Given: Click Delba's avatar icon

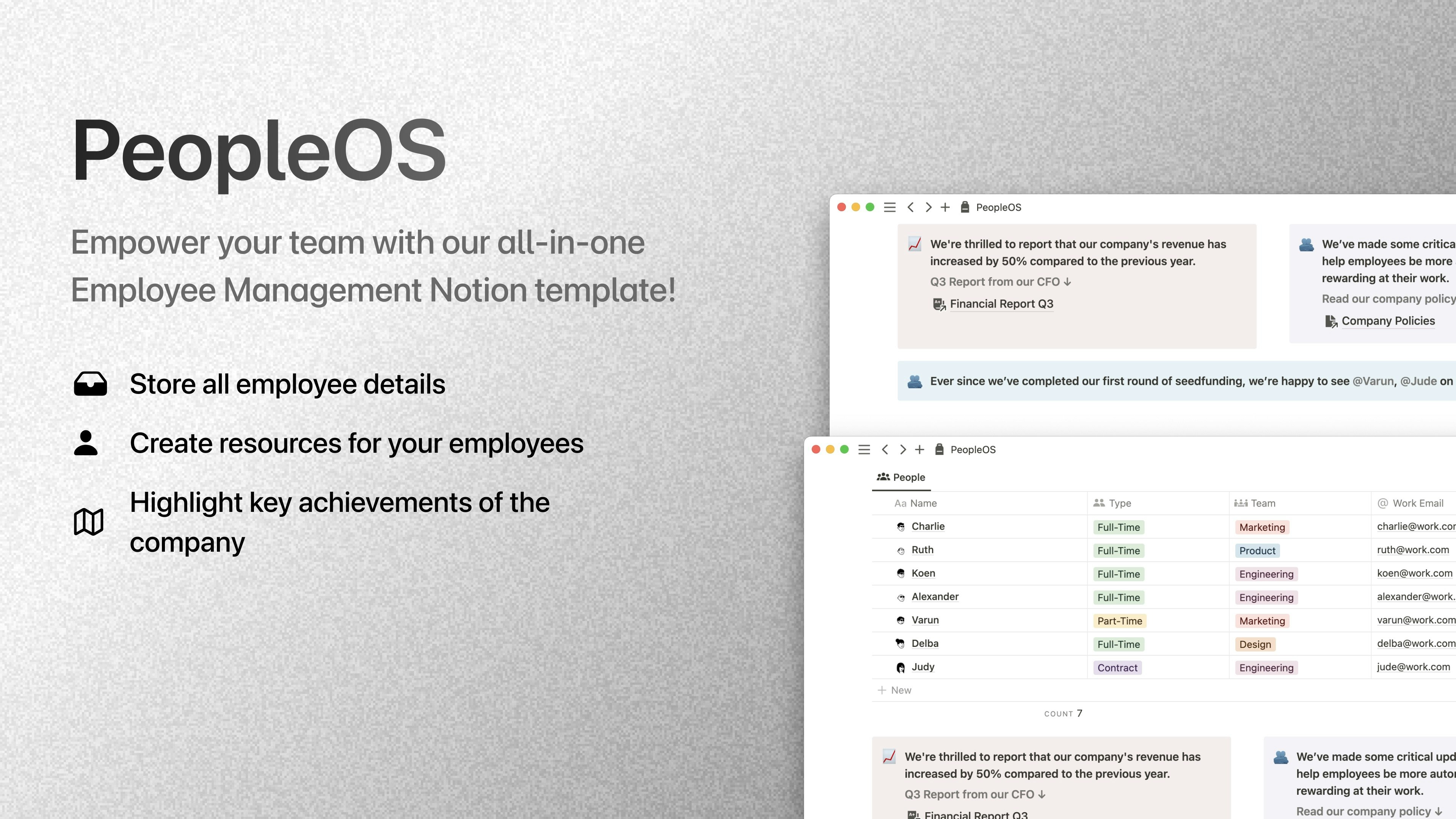Looking at the screenshot, I should click(x=901, y=644).
